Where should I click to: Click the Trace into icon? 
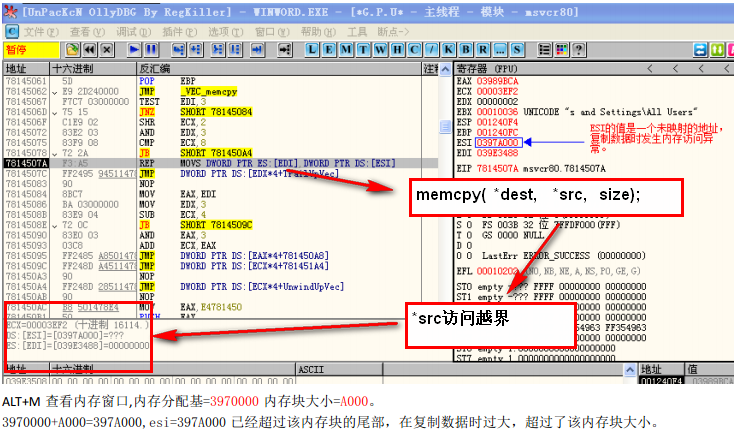coord(218,50)
